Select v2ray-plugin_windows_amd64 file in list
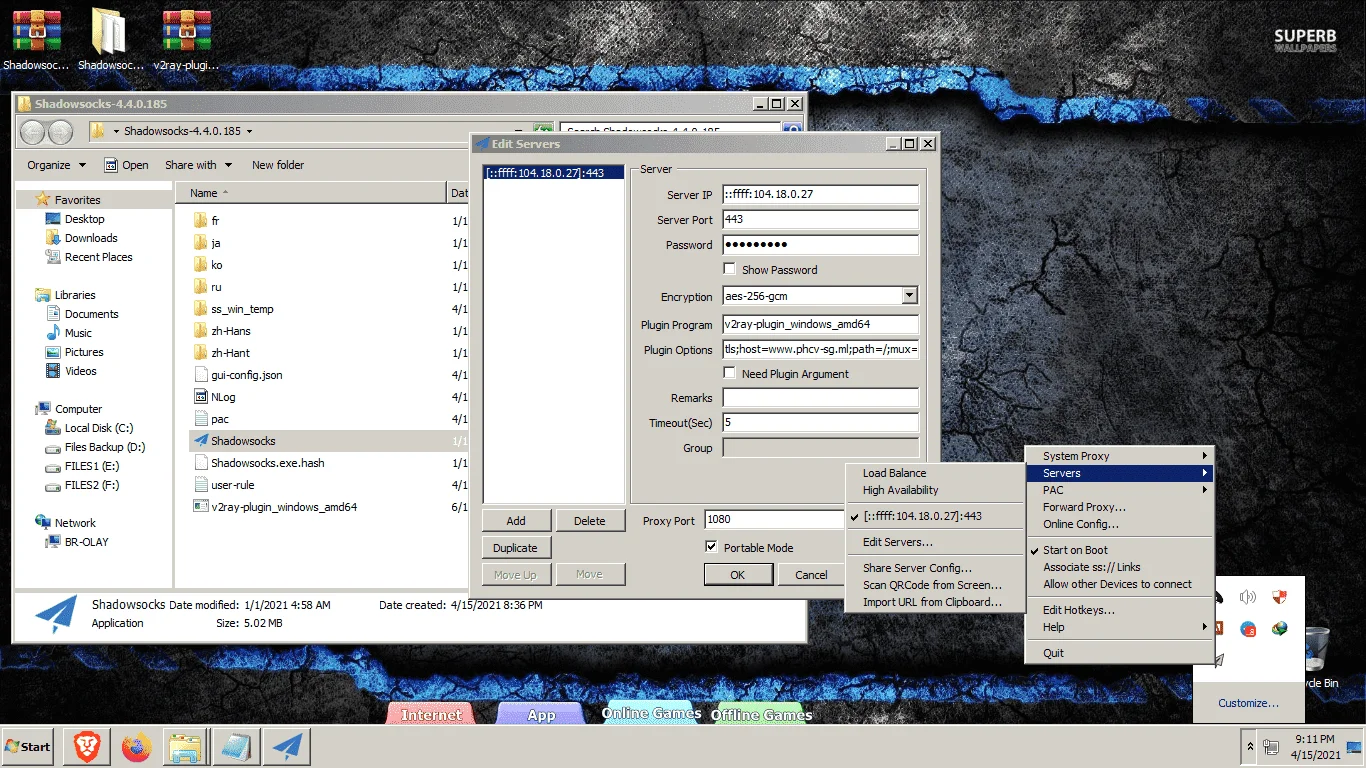Screen dimensions: 1366x768 [283, 507]
